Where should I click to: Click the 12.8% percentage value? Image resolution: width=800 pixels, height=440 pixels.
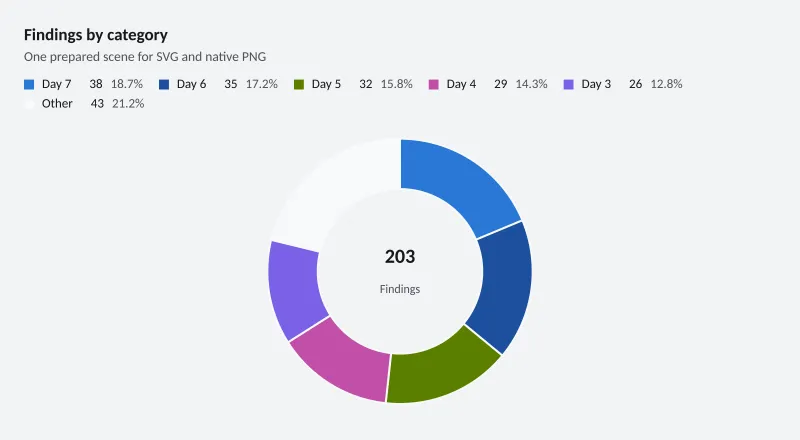pos(666,84)
